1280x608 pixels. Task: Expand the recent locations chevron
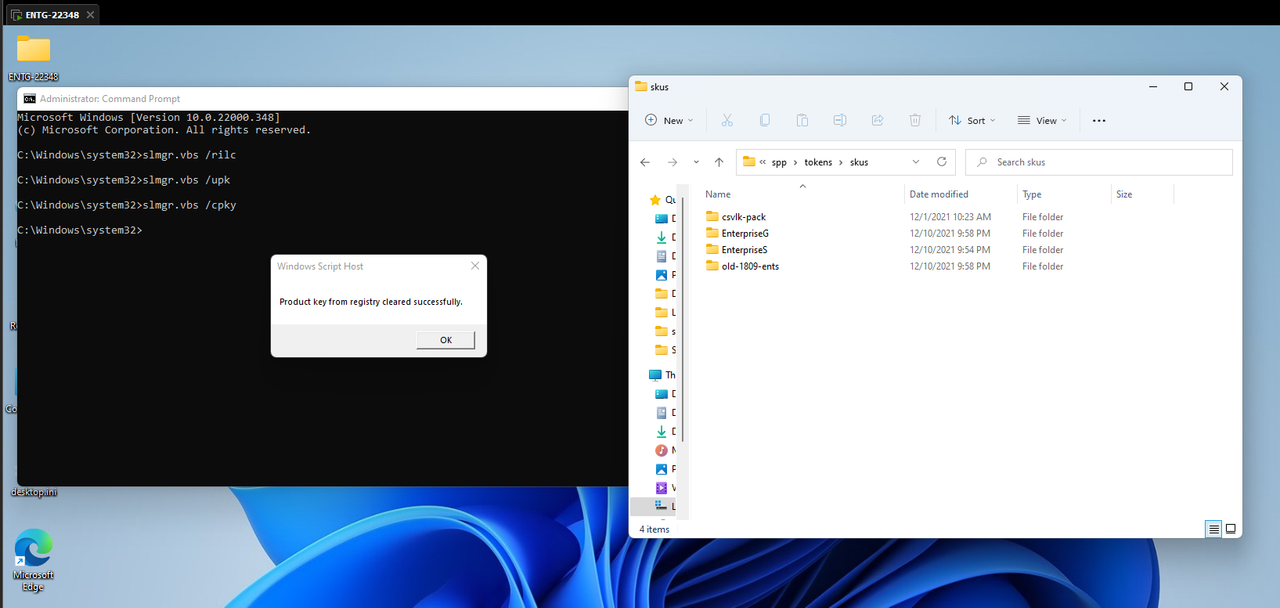click(x=696, y=162)
